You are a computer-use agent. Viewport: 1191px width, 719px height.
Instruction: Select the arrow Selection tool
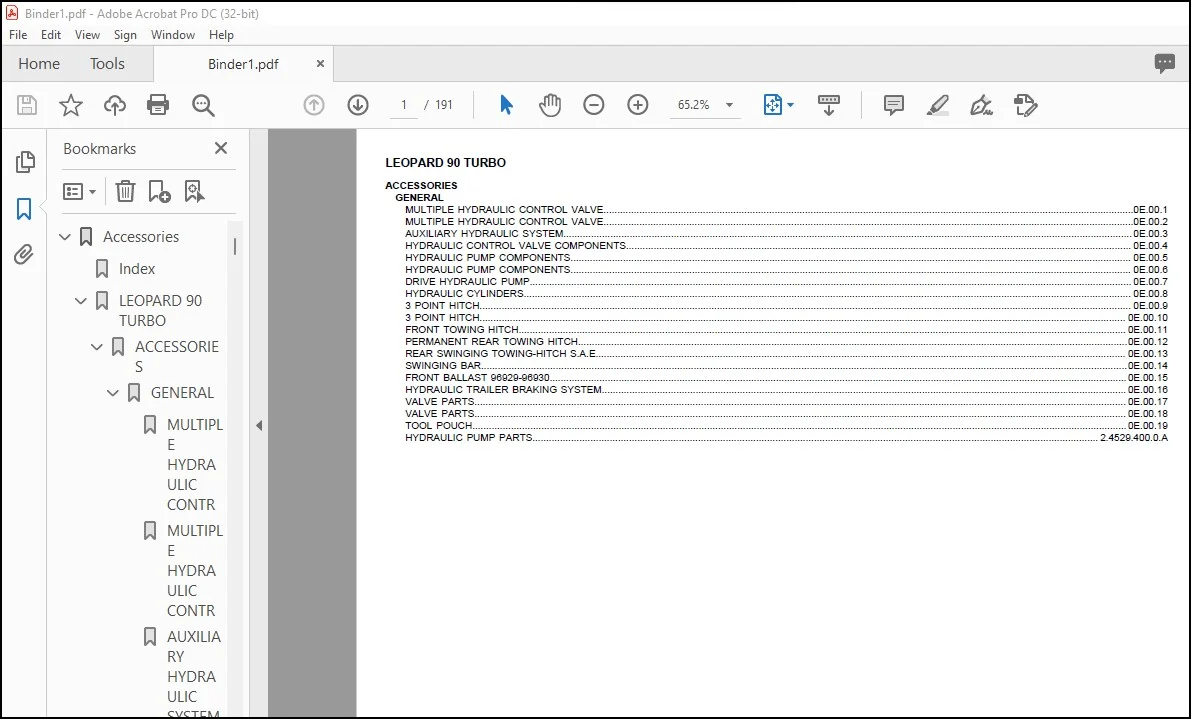(x=506, y=105)
